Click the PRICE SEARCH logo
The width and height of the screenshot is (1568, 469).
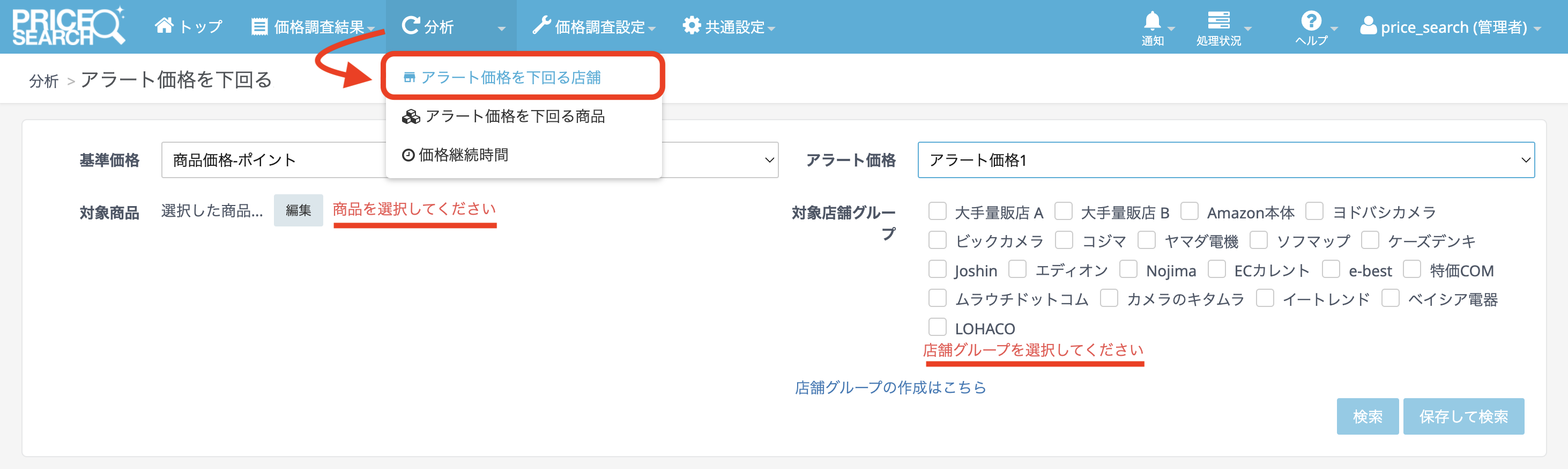(x=68, y=27)
